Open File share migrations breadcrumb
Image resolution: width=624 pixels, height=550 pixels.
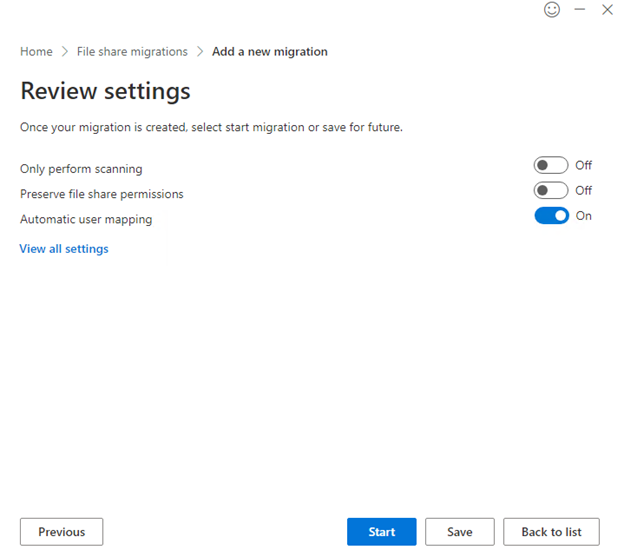132,52
